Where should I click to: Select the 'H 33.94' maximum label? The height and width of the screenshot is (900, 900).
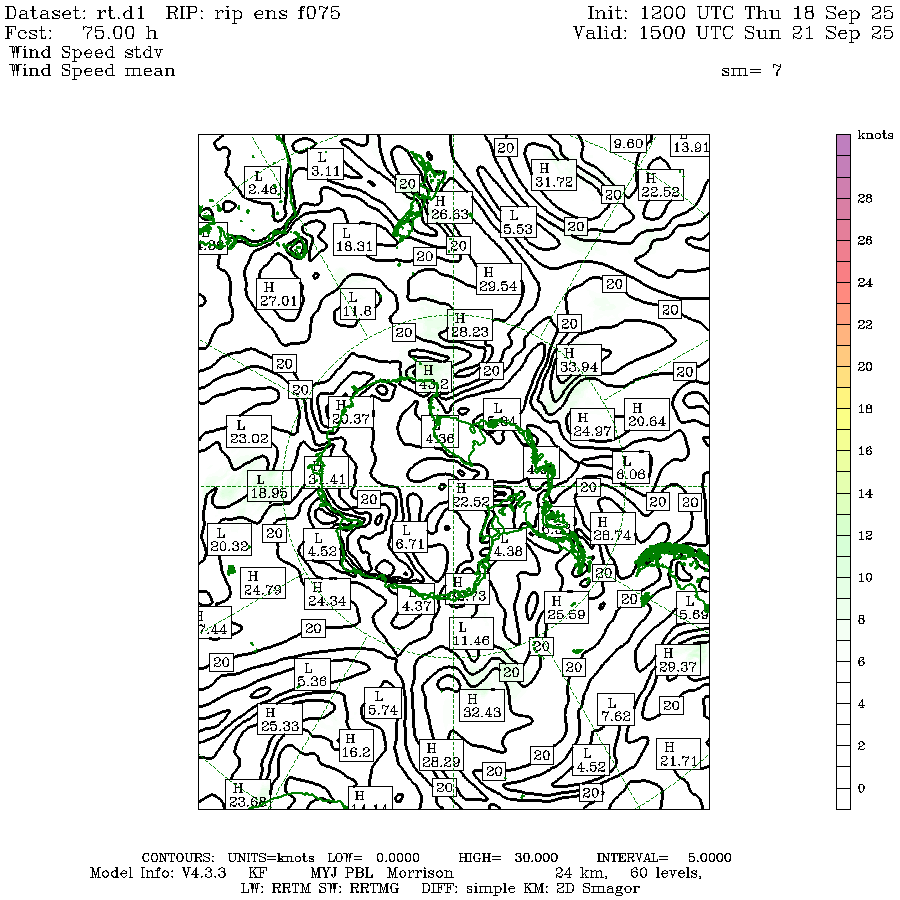[579, 360]
